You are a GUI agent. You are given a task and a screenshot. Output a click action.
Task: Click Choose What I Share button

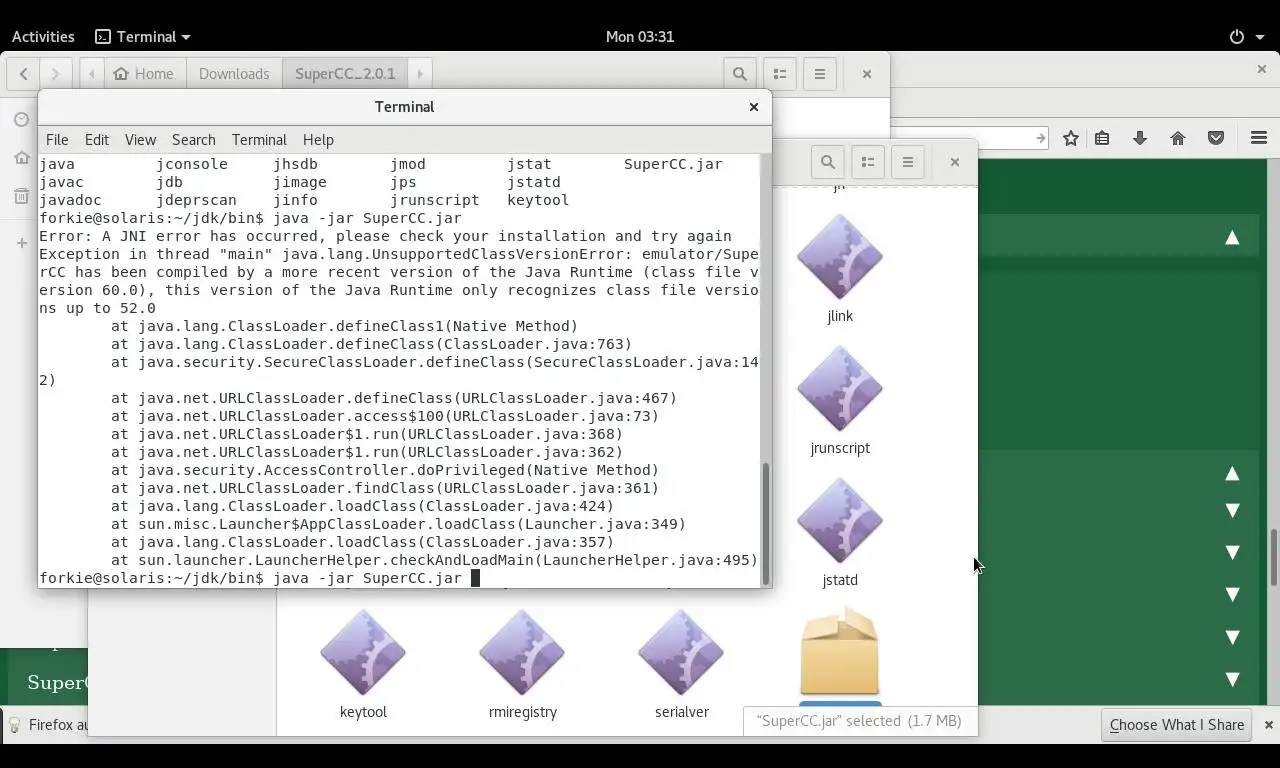click(1177, 725)
